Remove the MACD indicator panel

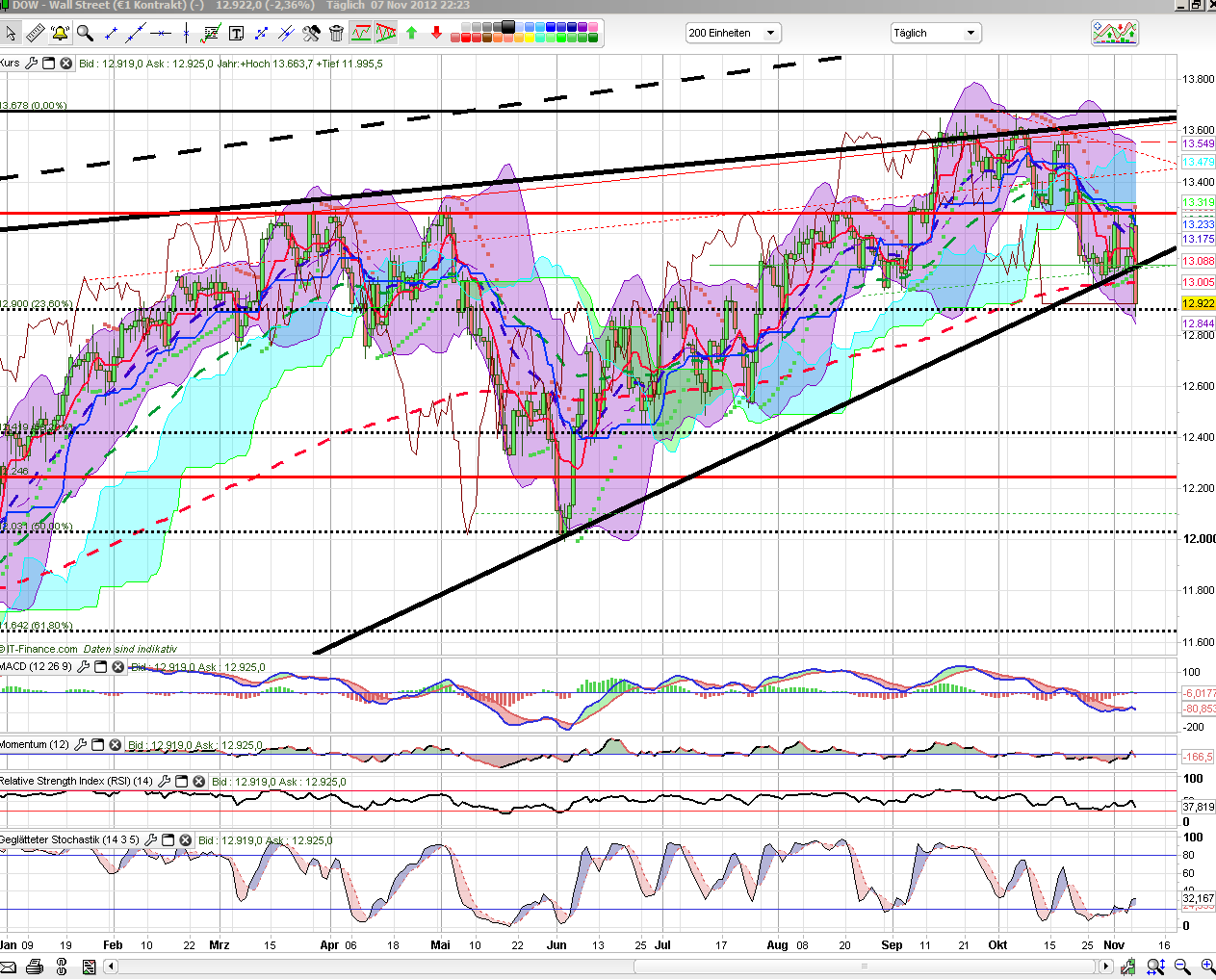[117, 666]
